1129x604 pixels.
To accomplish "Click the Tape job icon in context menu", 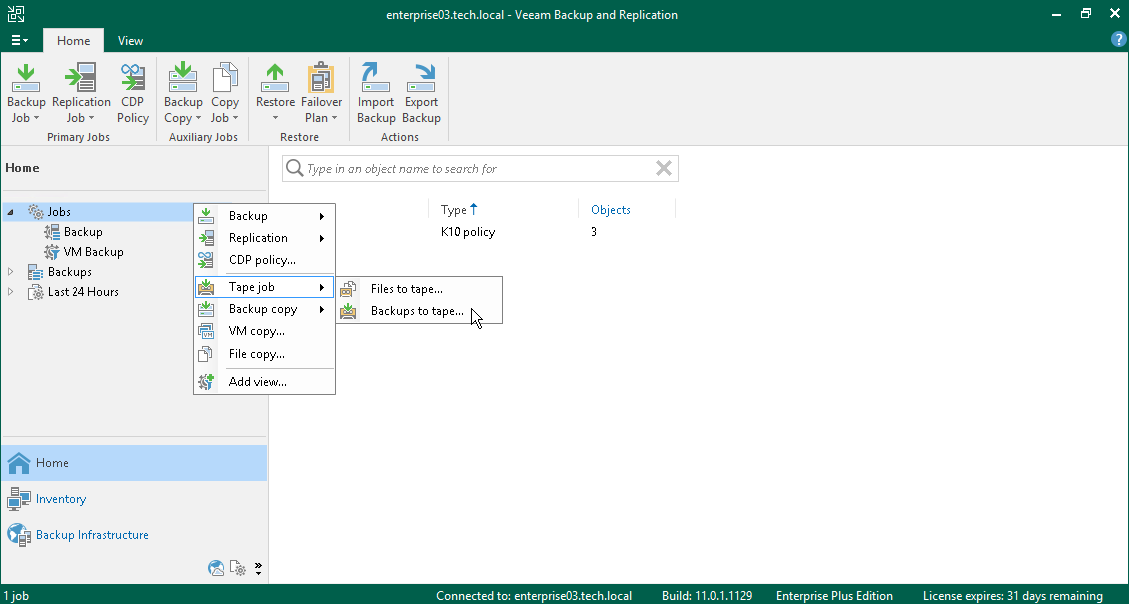I will pos(207,287).
